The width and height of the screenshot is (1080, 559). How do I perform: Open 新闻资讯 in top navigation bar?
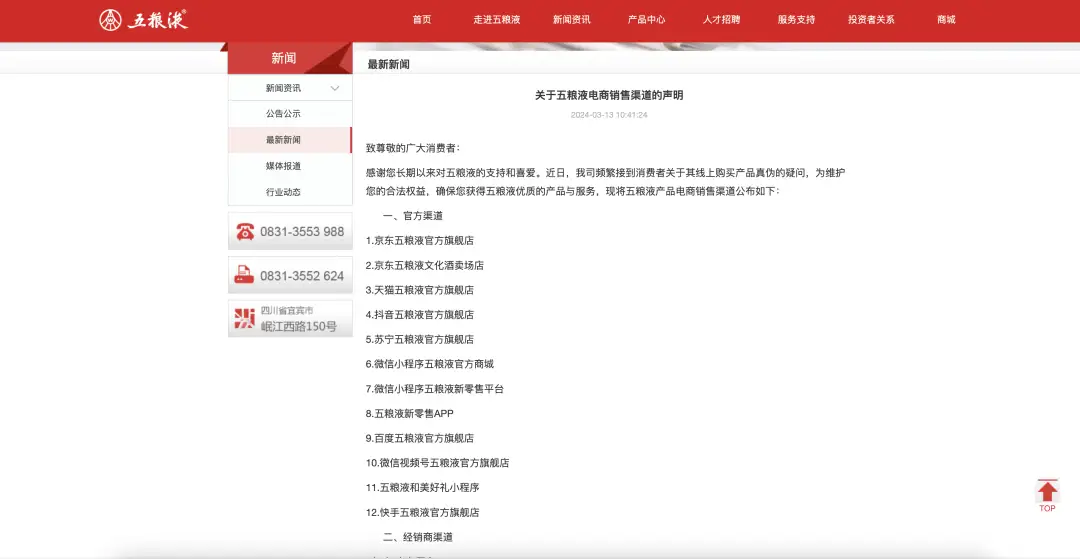pos(572,20)
